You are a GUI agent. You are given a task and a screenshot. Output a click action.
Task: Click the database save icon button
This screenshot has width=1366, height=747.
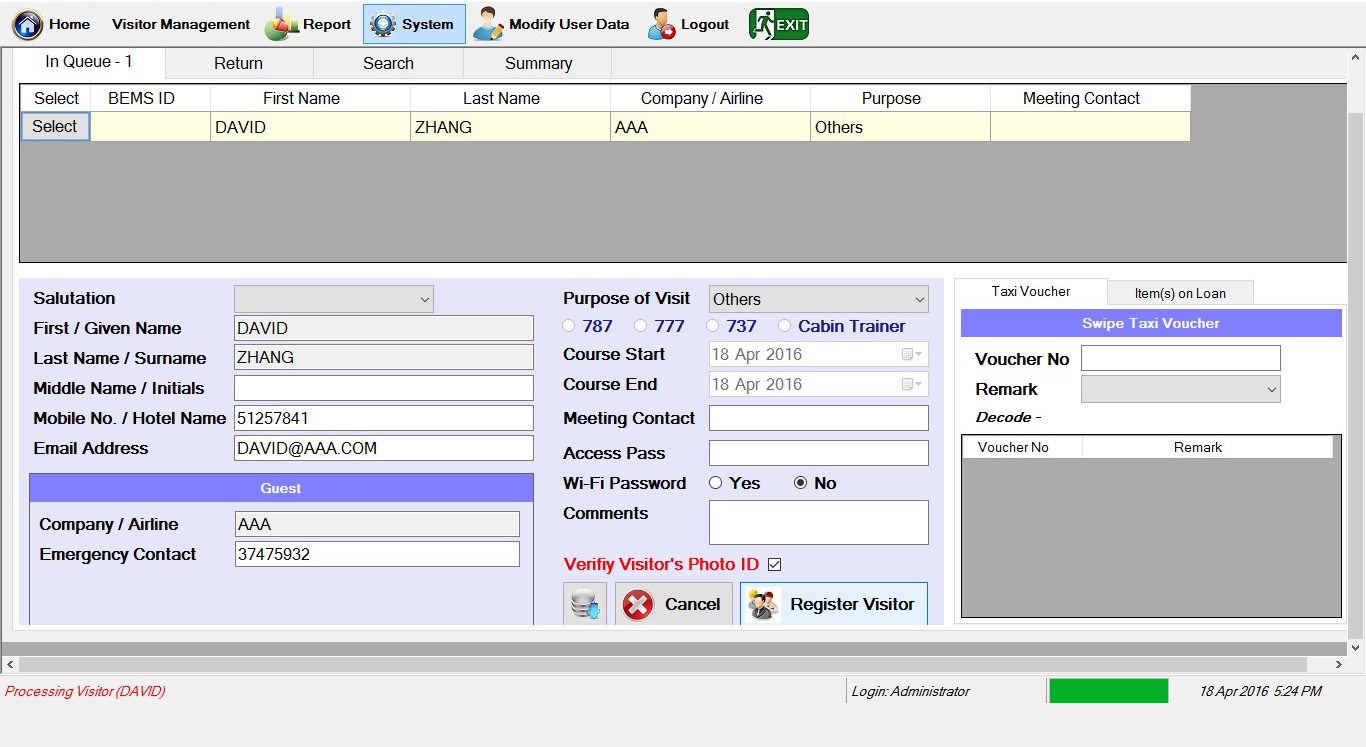point(585,605)
